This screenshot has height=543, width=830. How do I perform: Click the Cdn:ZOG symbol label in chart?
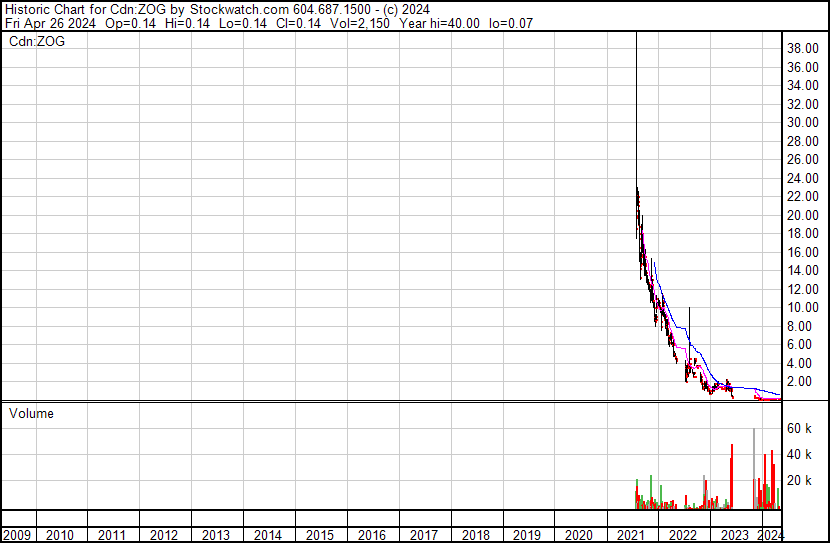tap(37, 41)
